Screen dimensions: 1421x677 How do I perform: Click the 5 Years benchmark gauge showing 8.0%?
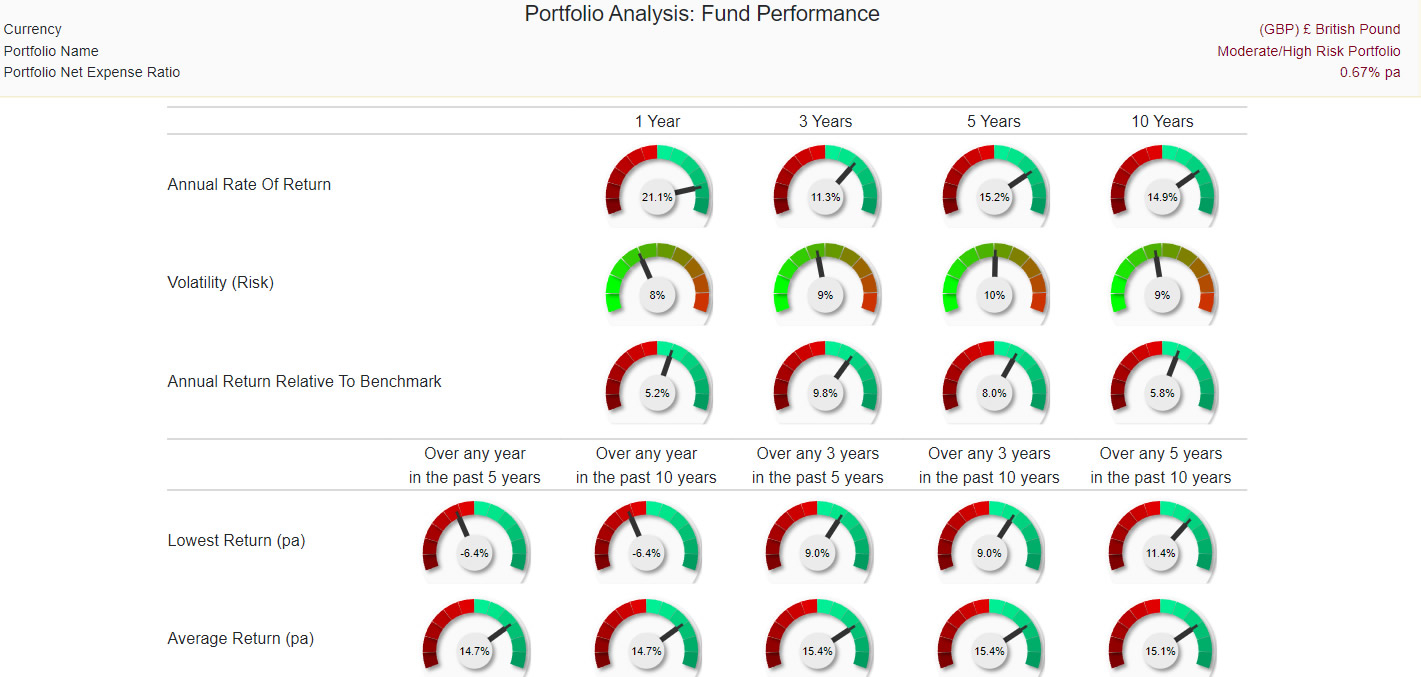994,382
